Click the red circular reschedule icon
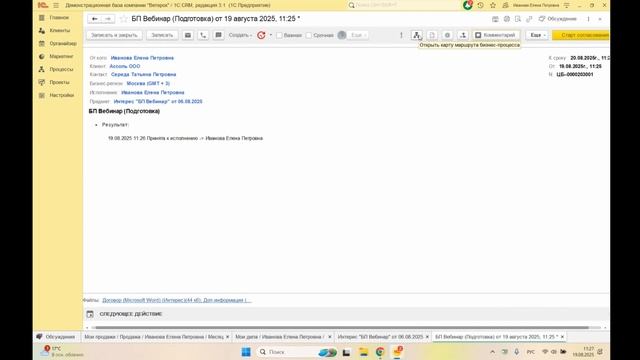 point(261,35)
